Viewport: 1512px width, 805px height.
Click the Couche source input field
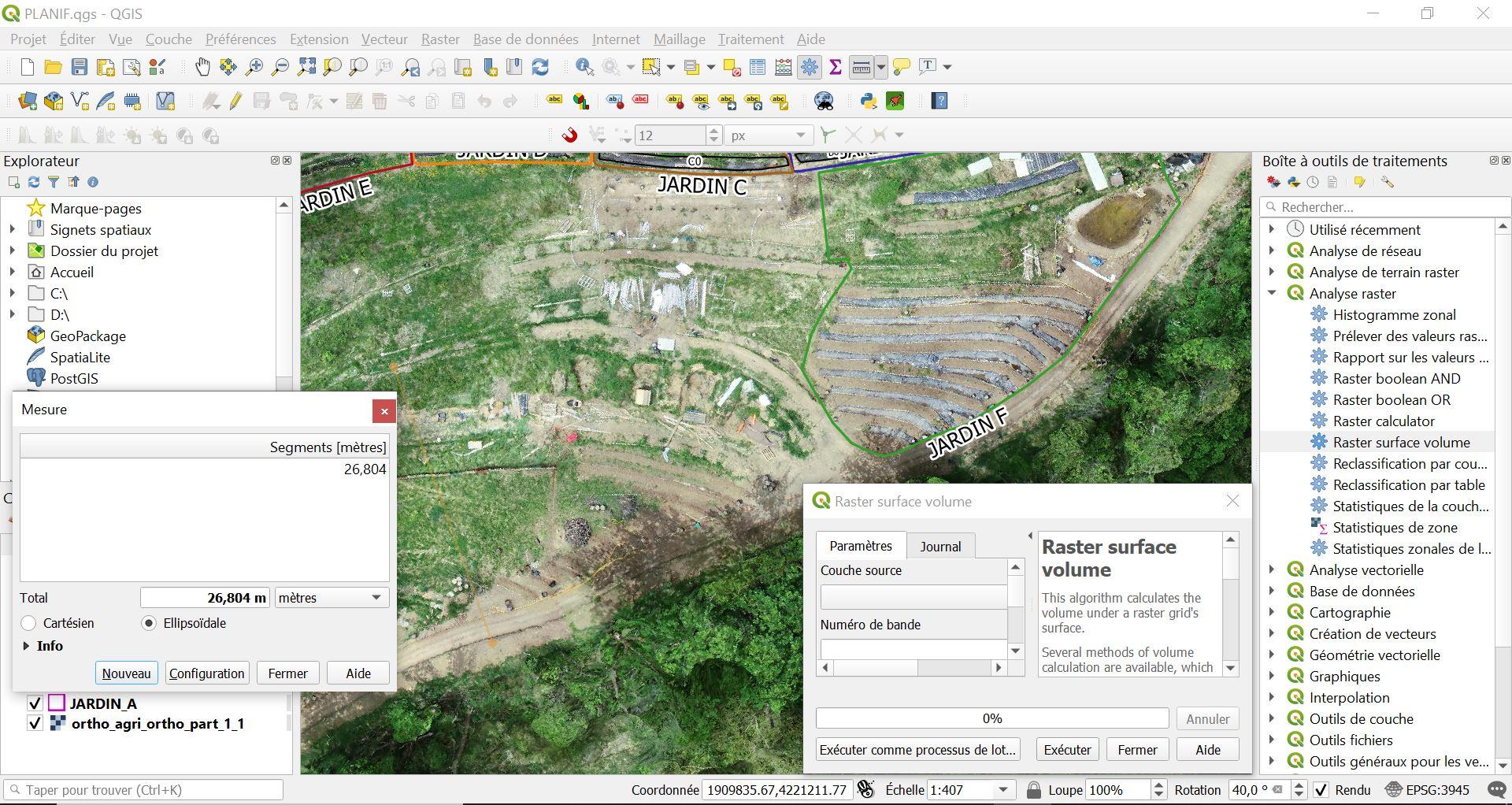(x=913, y=597)
